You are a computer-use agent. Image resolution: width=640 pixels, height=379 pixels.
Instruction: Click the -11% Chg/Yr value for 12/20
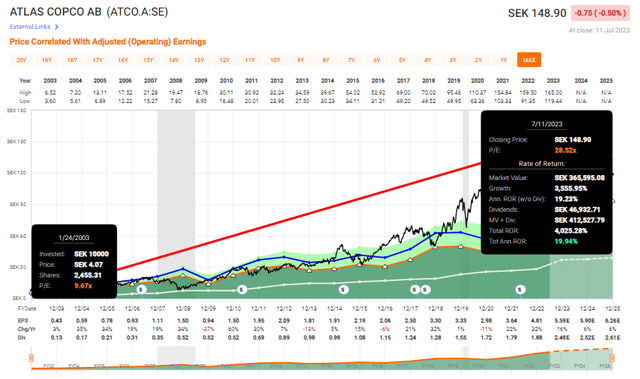(486, 329)
